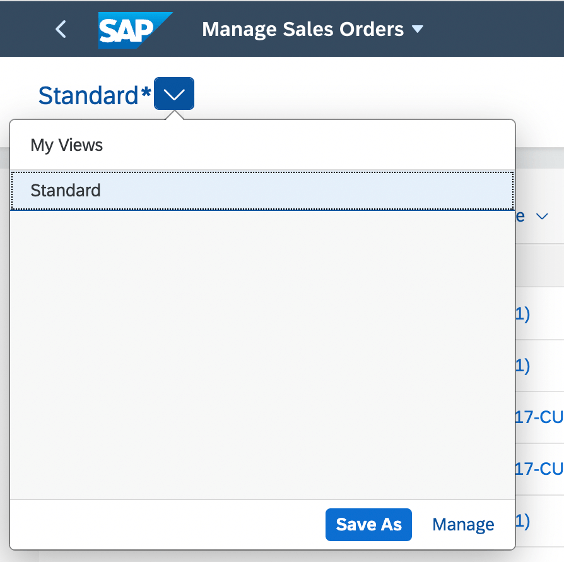Expand the triangle beside Manage Sales Orders
The height and width of the screenshot is (562, 564).
point(417,29)
